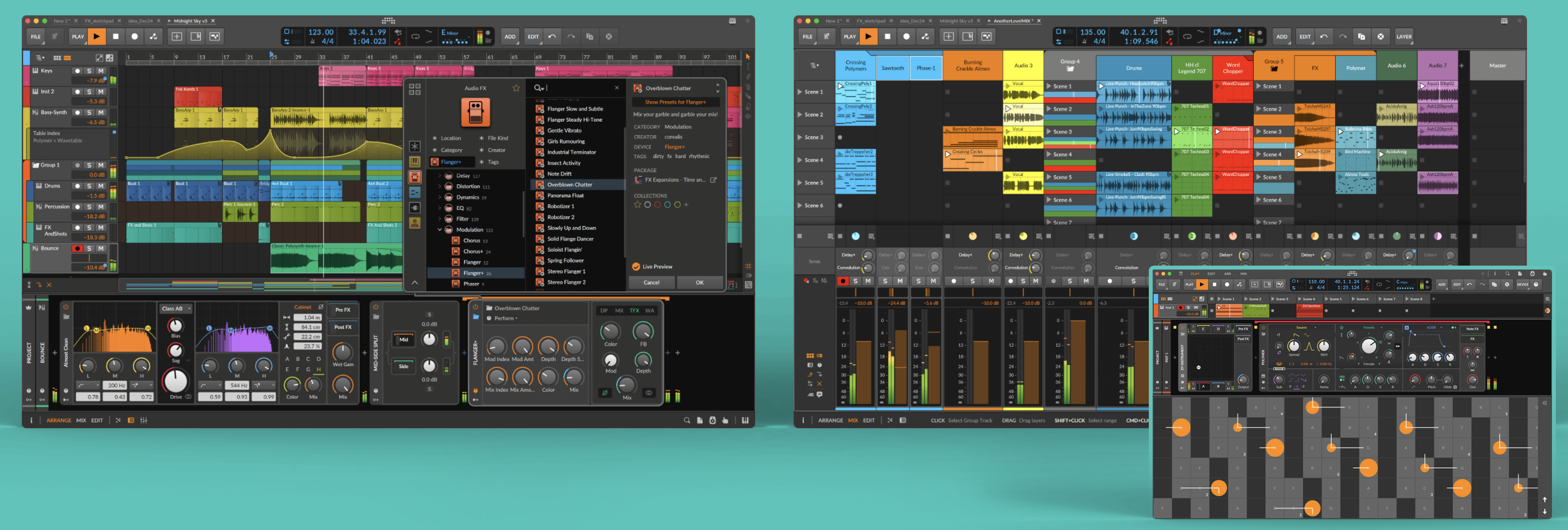Select the TFX tab in the Flanger+ device

click(634, 310)
